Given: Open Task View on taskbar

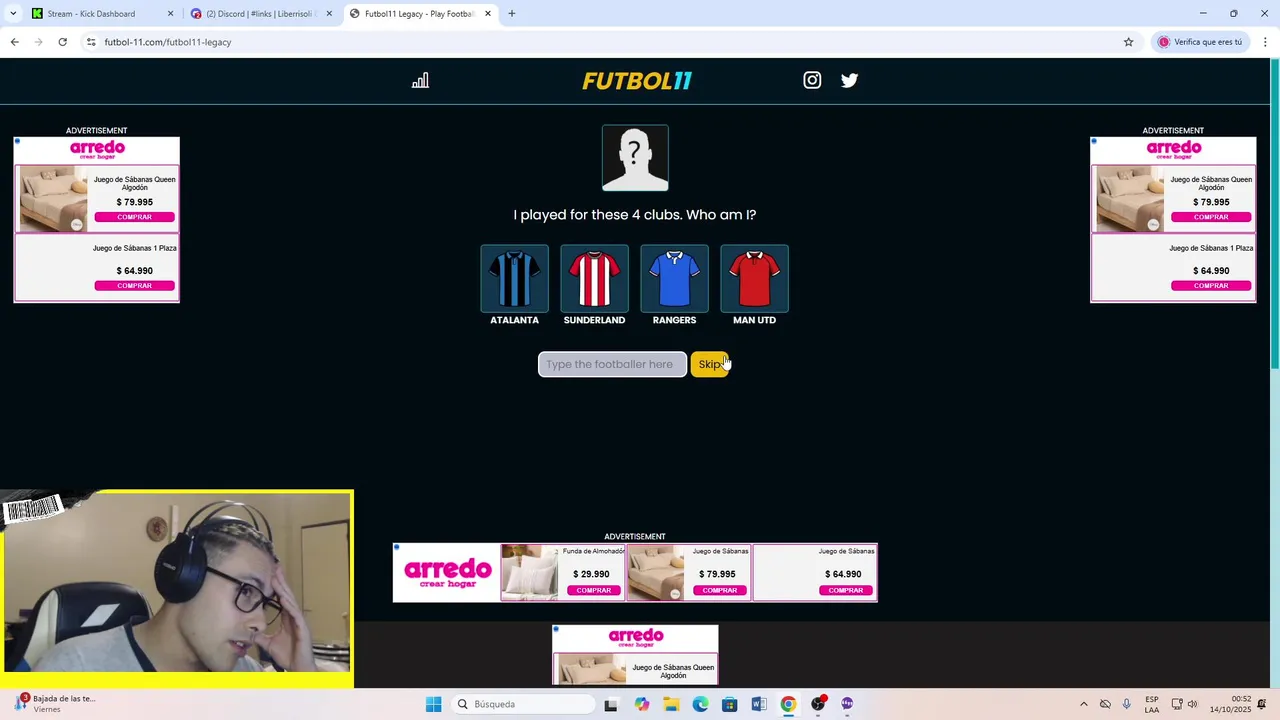Looking at the screenshot, I should [611, 704].
